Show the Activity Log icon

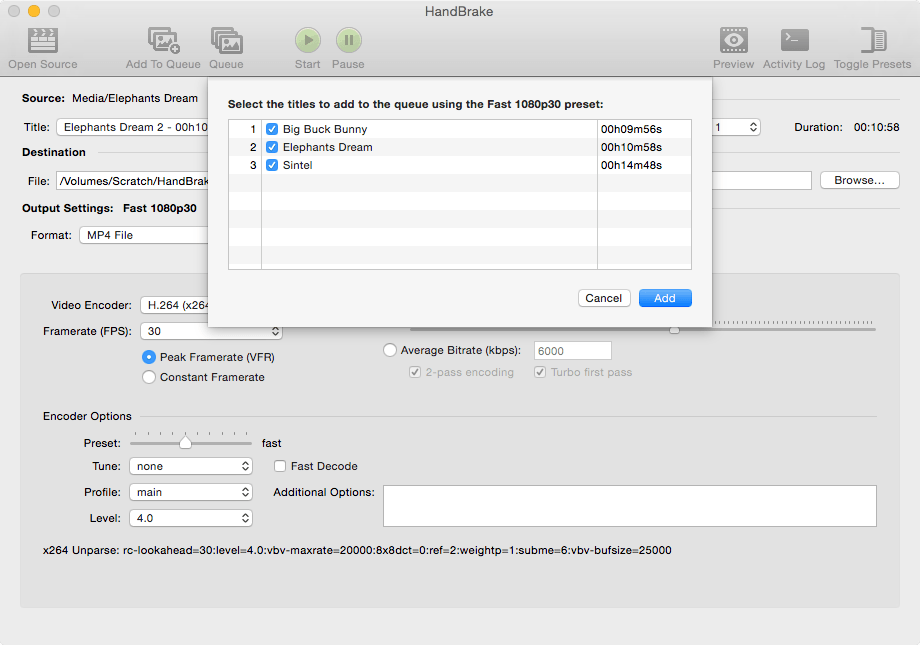(794, 40)
